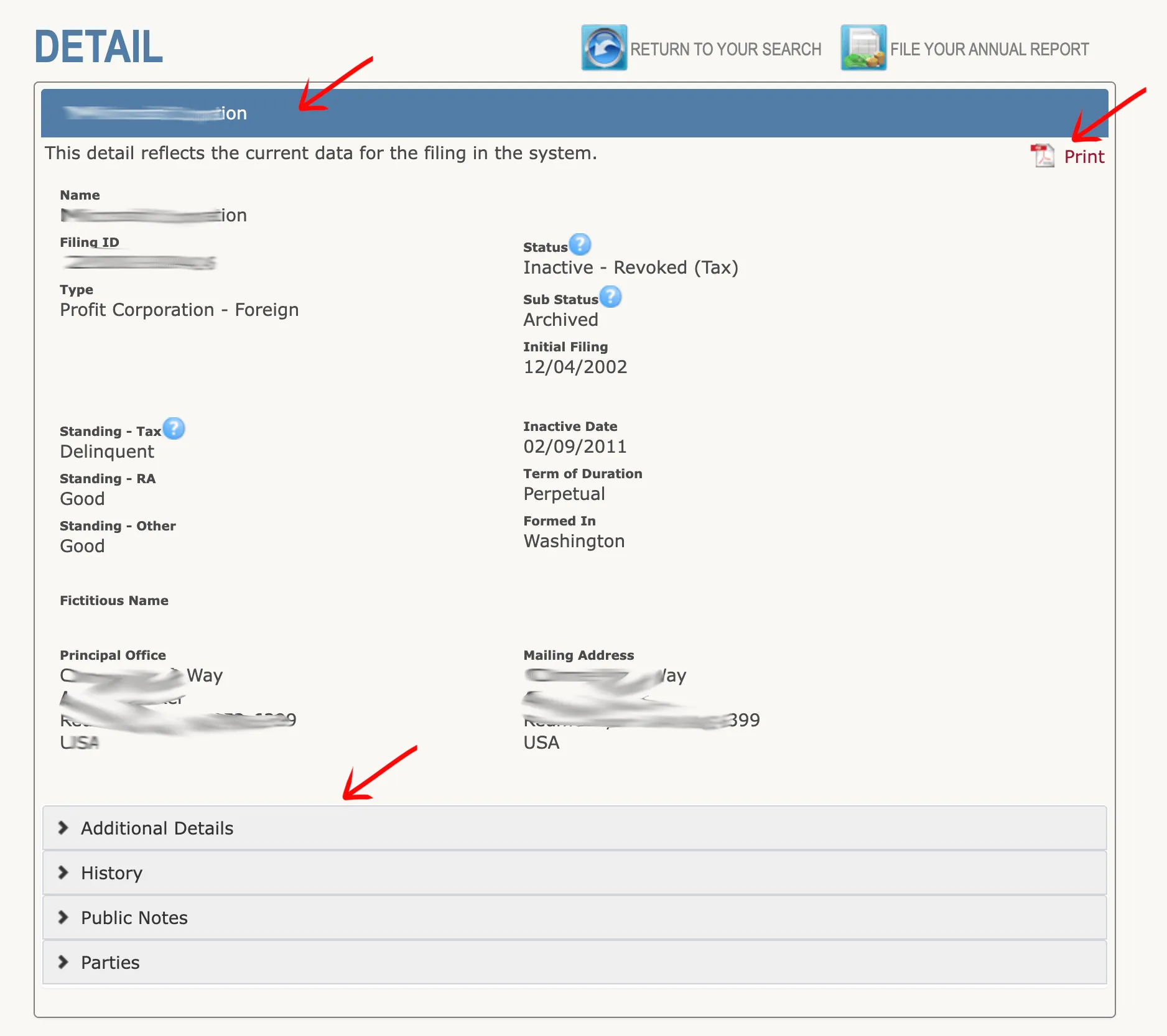Select the 'Good' value under Standing - RA
1167x1036 pixels.
pyautogui.click(x=82, y=499)
